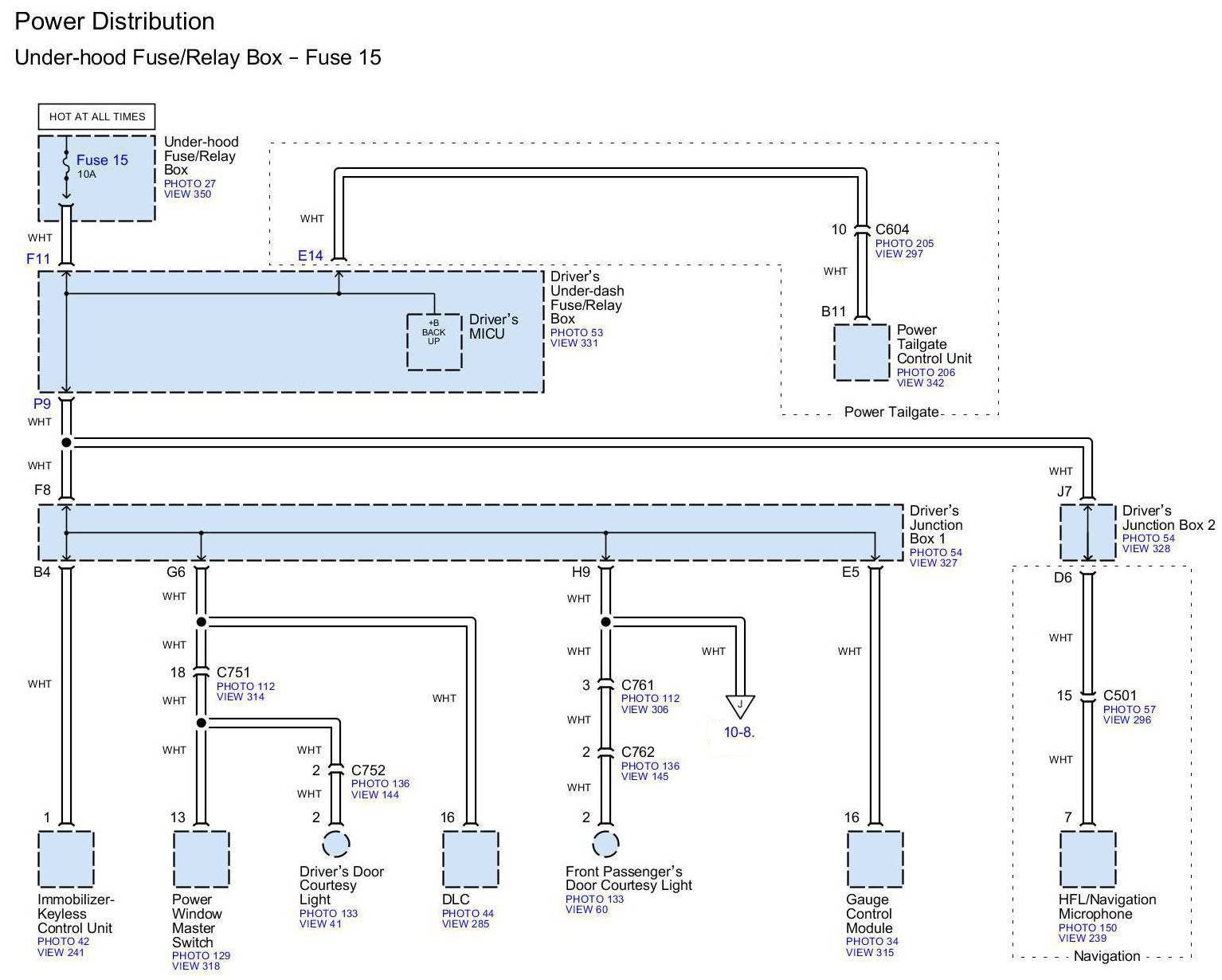Click the Front Passenger's Door Courtesy Light symbol

pos(605,844)
